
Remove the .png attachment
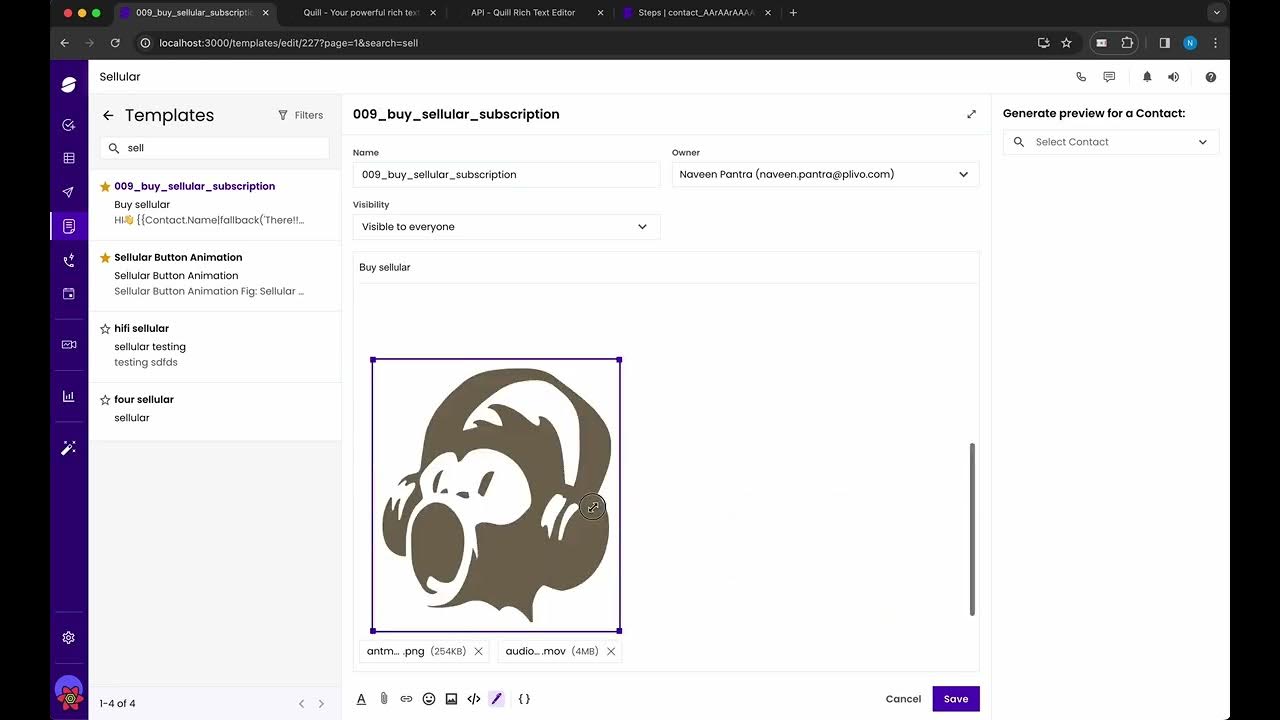click(478, 651)
